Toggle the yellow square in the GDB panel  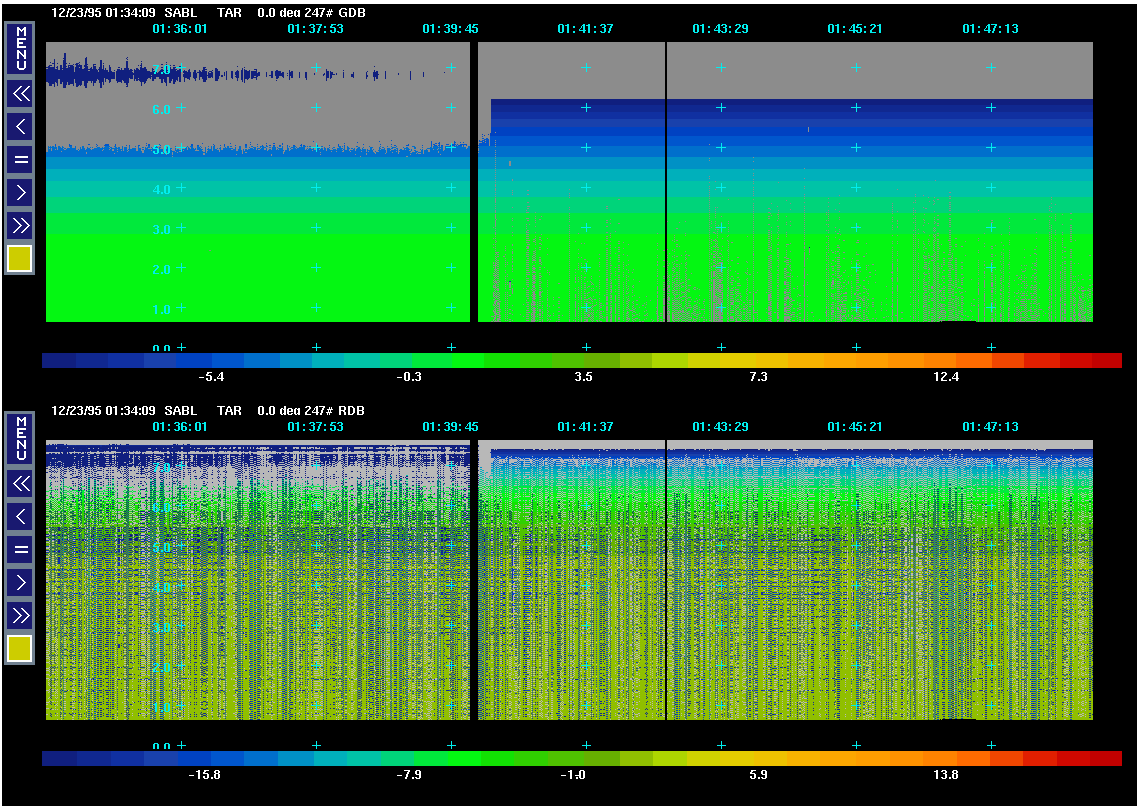(x=20, y=259)
